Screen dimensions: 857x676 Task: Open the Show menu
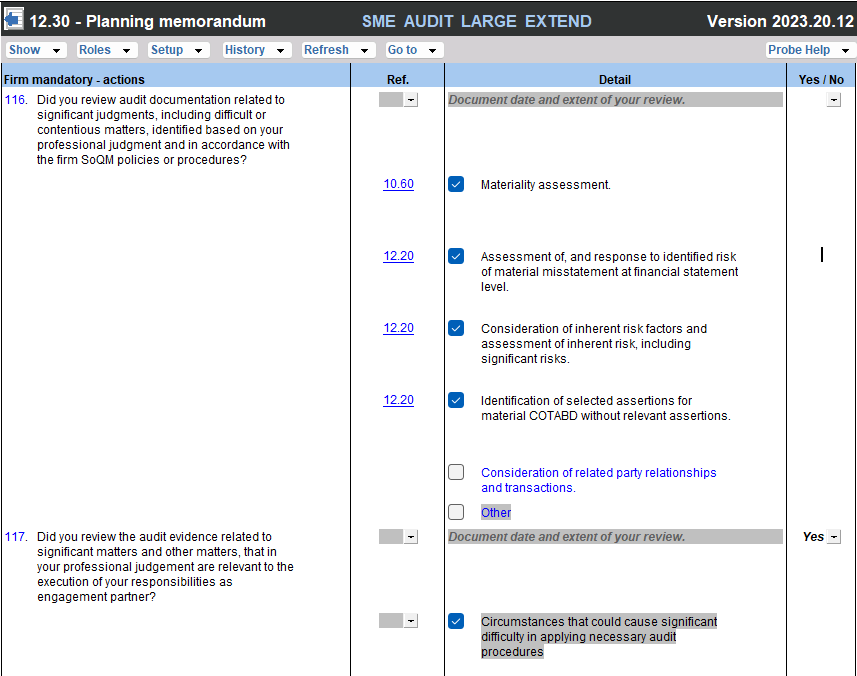point(34,50)
